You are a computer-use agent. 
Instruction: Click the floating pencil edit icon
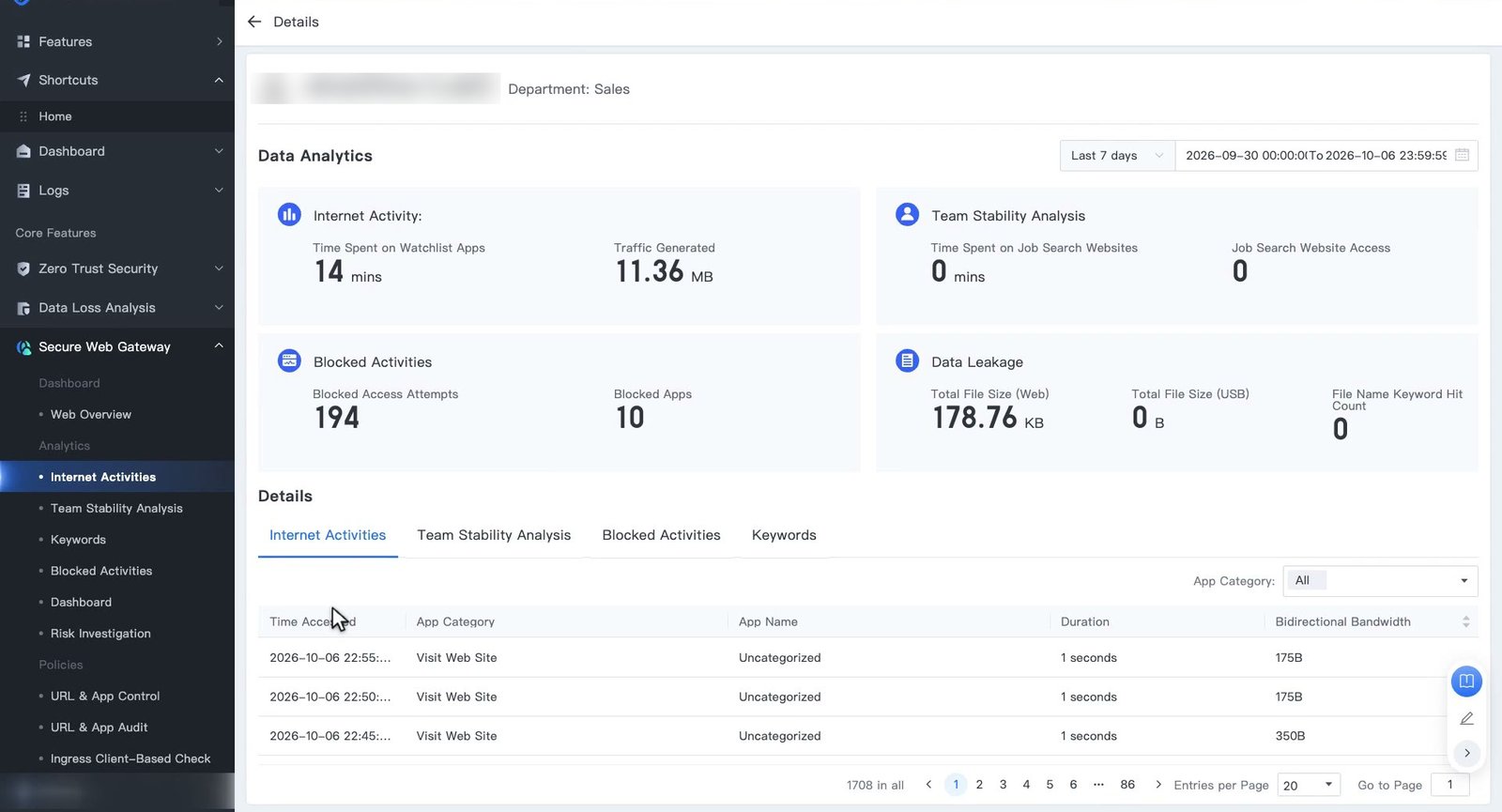(1466, 718)
